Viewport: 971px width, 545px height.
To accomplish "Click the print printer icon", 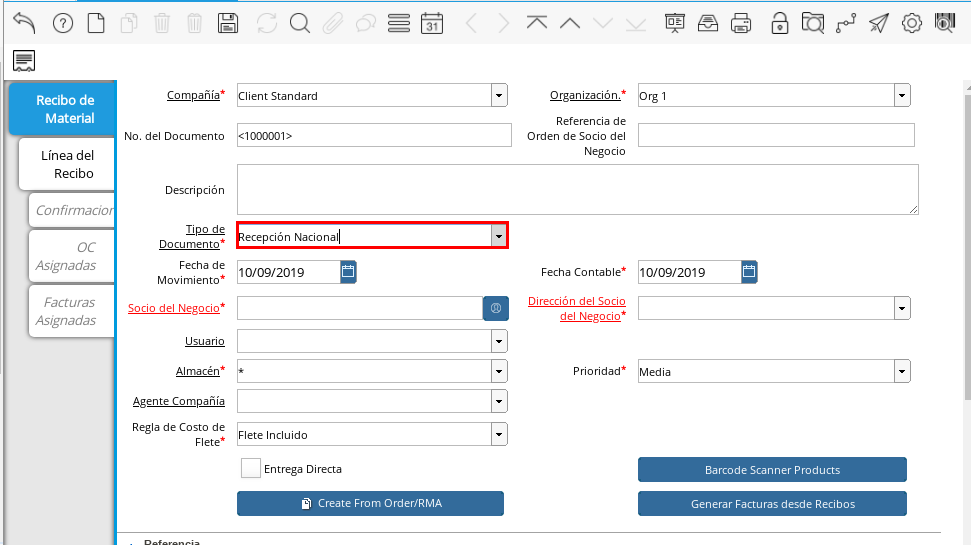I will tap(741, 23).
